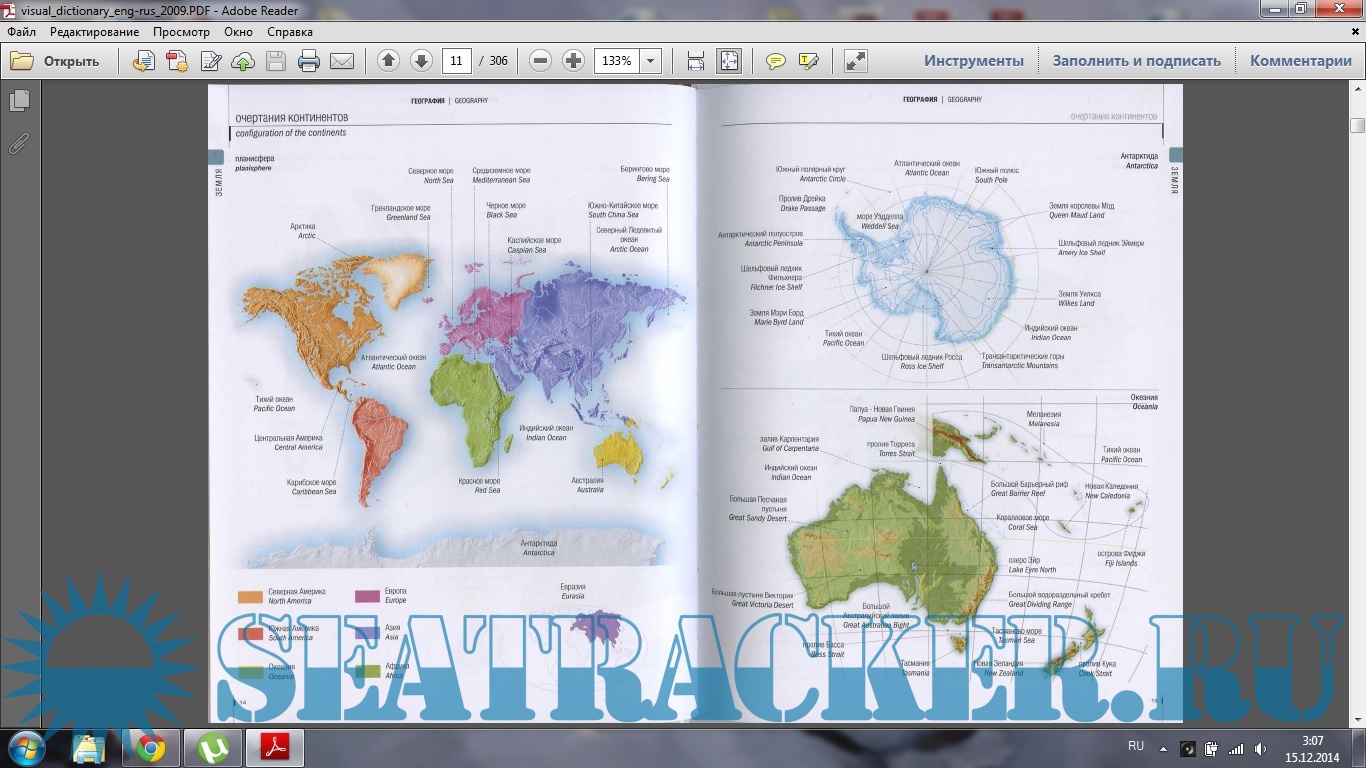Click the send by email envelope icon
The image size is (1366, 768).
point(342,61)
